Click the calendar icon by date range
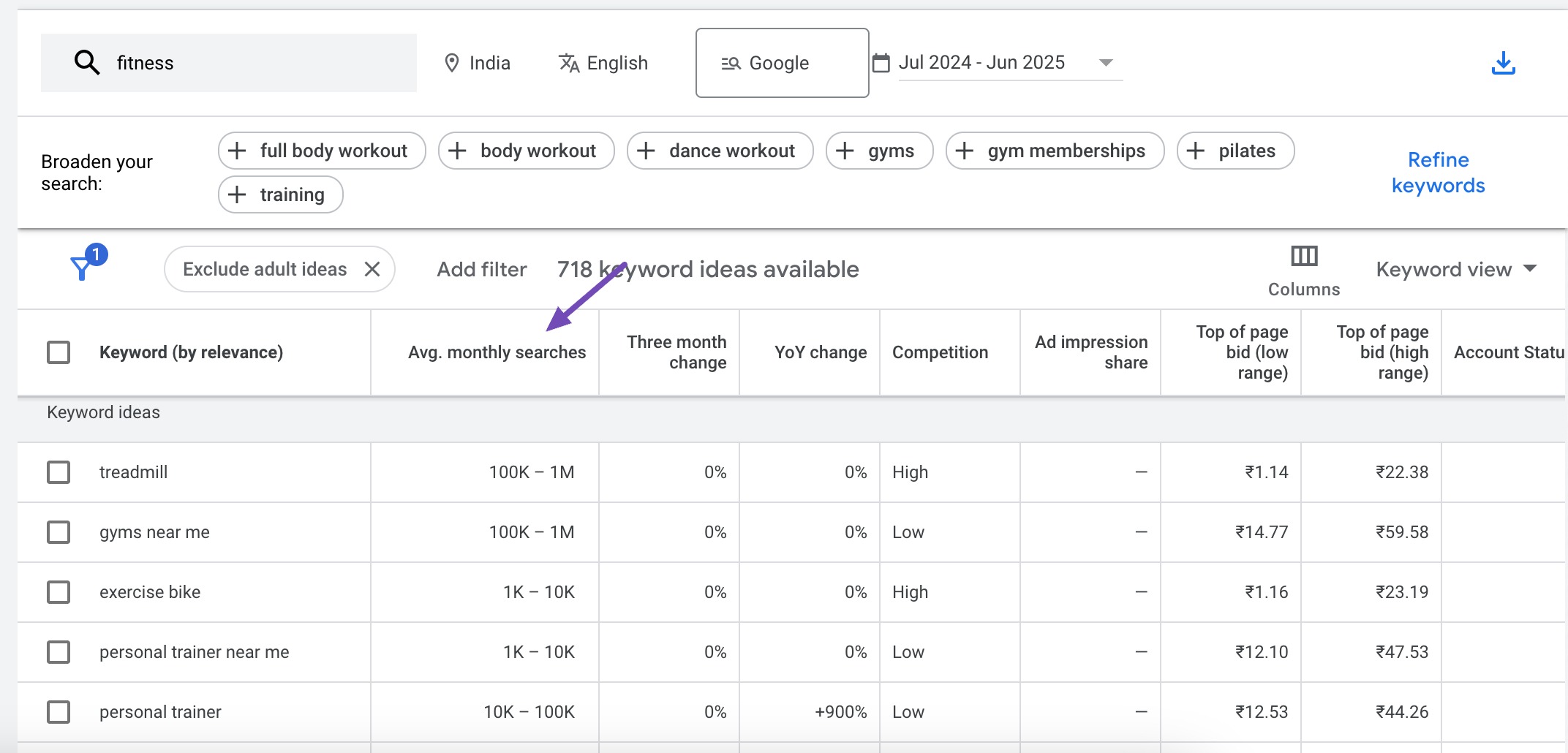 click(x=881, y=63)
